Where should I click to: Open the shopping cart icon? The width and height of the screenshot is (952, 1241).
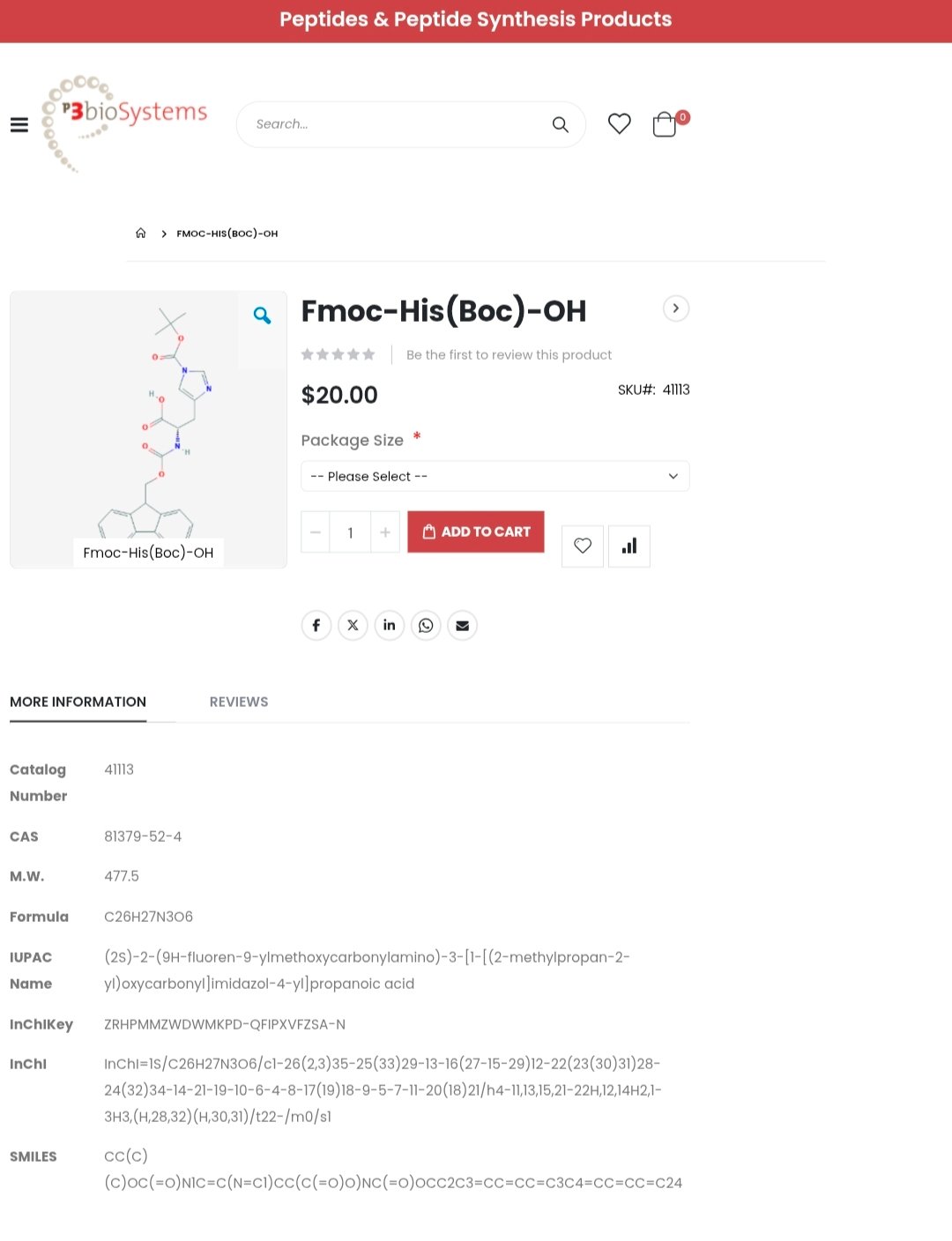666,124
